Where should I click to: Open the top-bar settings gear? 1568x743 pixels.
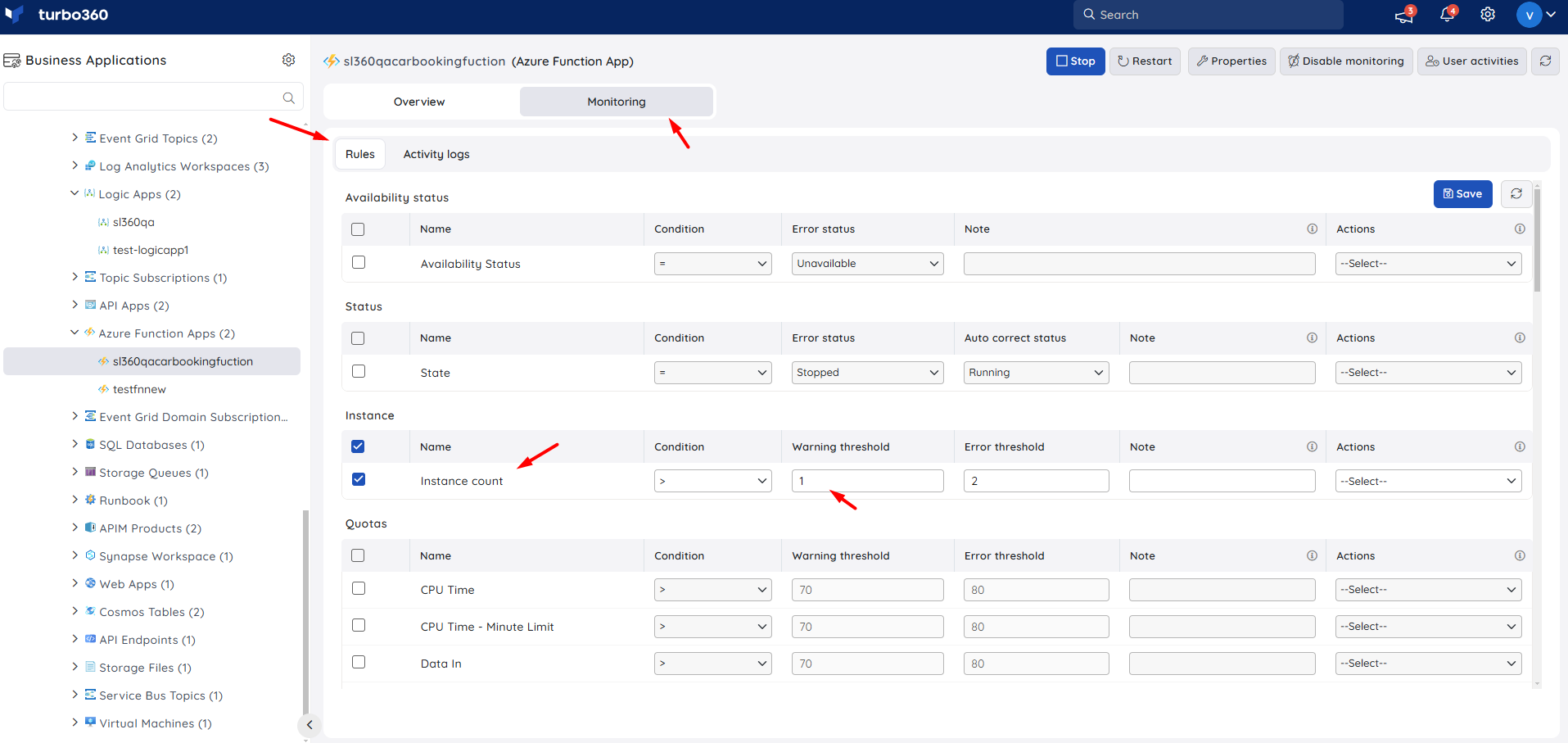coord(1488,15)
